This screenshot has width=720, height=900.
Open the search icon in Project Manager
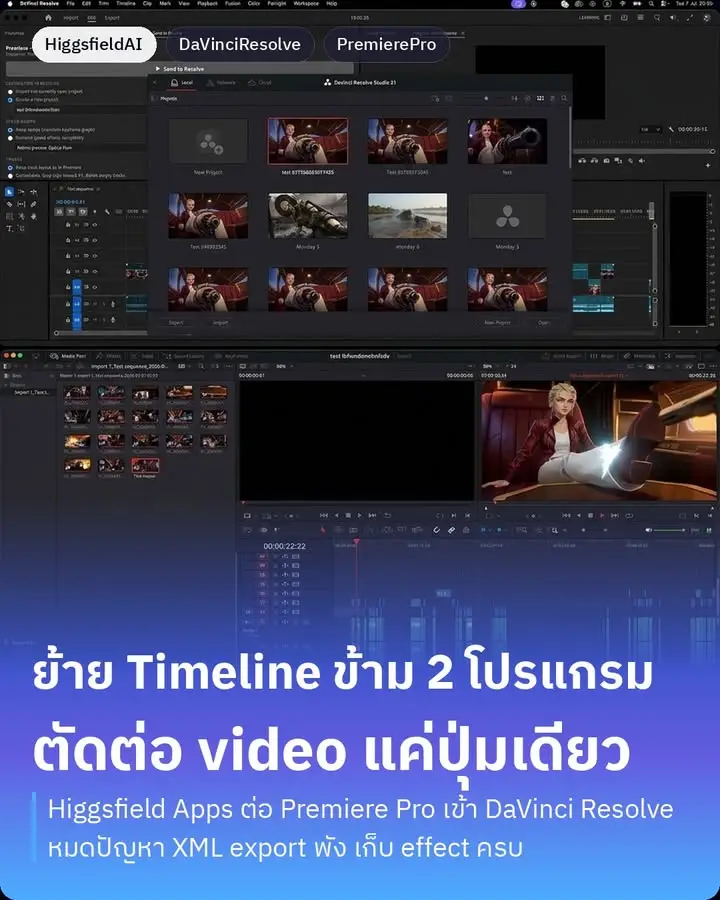[564, 98]
